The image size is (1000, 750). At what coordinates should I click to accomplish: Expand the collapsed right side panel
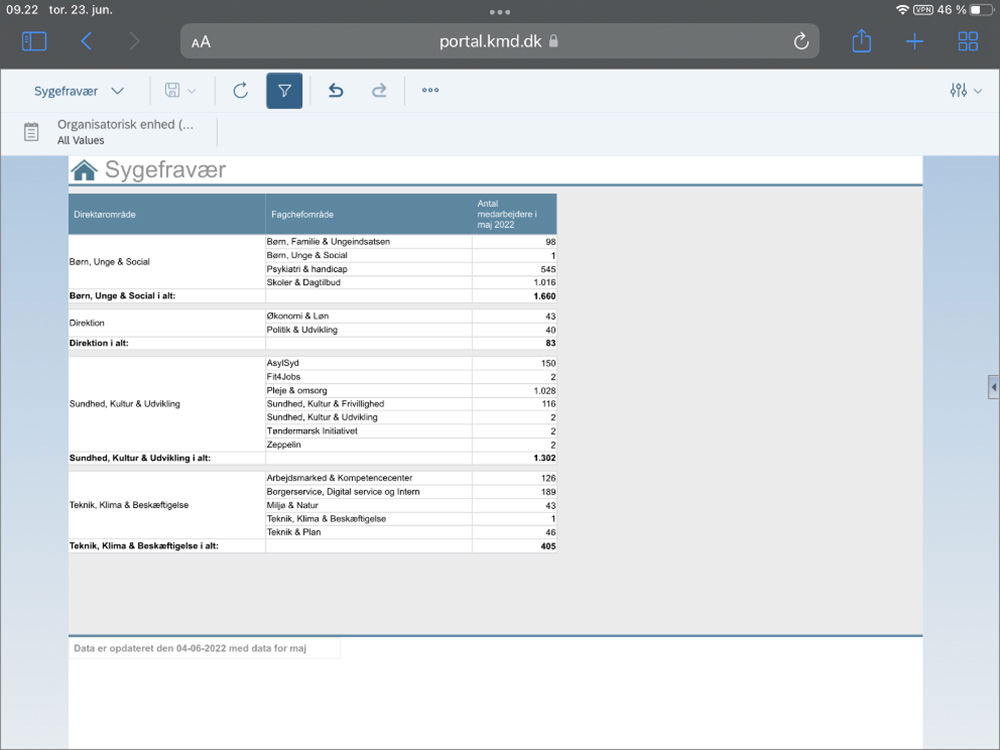[992, 386]
